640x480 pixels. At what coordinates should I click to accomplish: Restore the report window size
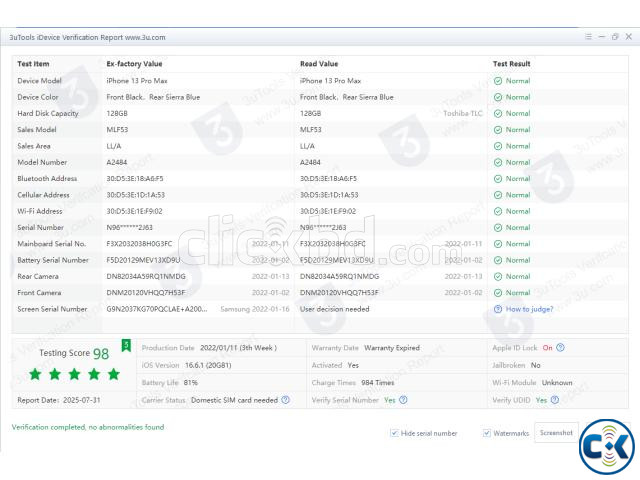pyautogui.click(x=615, y=37)
